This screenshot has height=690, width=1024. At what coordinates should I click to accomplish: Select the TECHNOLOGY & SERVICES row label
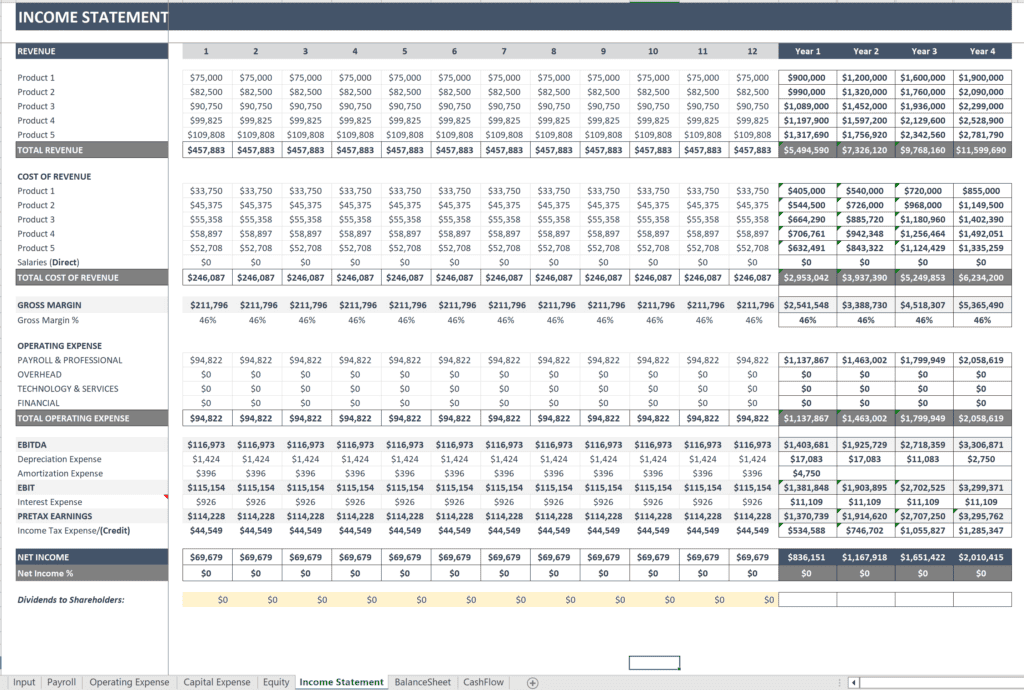click(68, 389)
